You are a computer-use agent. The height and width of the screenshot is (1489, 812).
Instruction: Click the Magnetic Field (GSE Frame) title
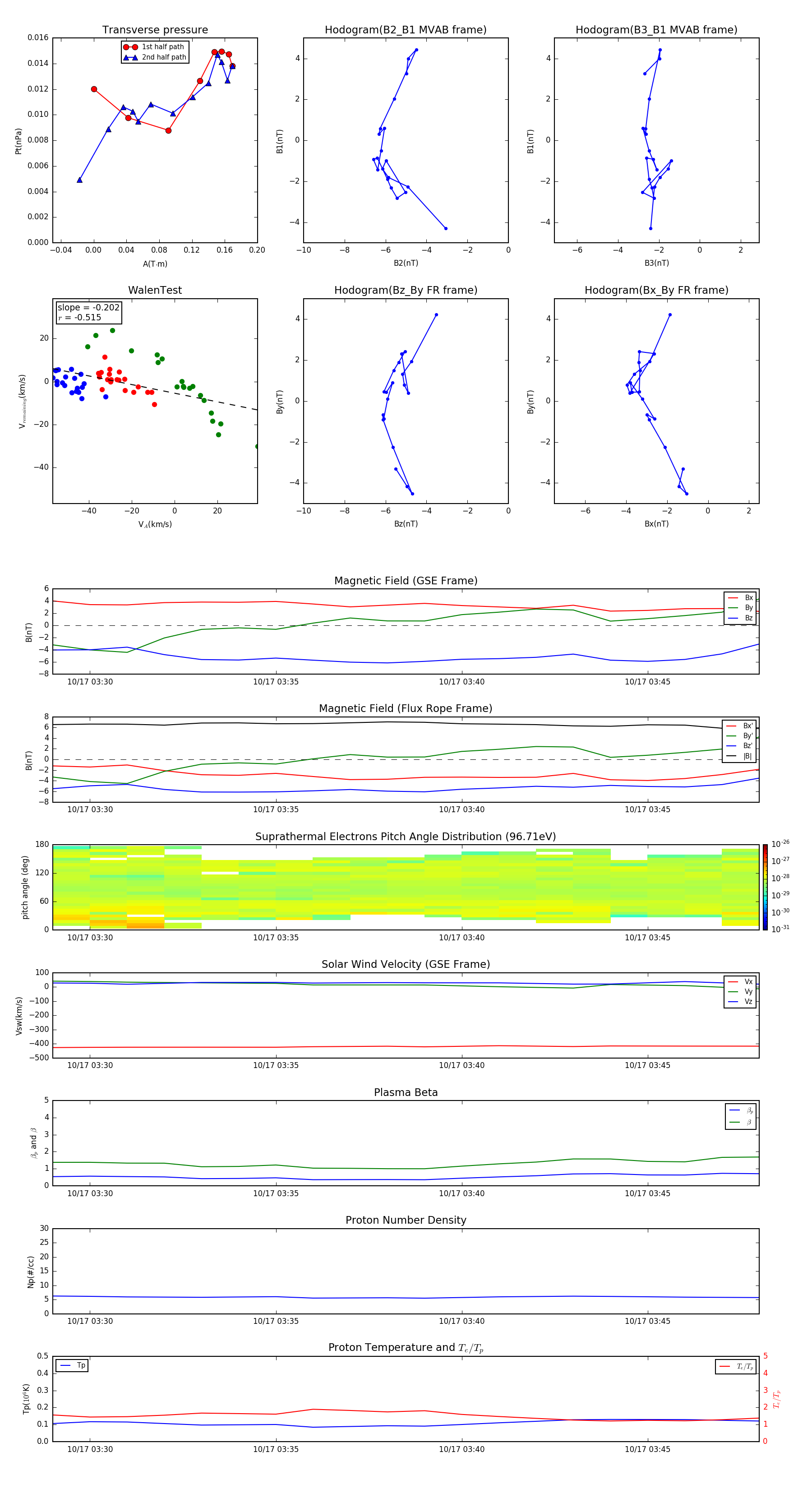click(x=406, y=581)
